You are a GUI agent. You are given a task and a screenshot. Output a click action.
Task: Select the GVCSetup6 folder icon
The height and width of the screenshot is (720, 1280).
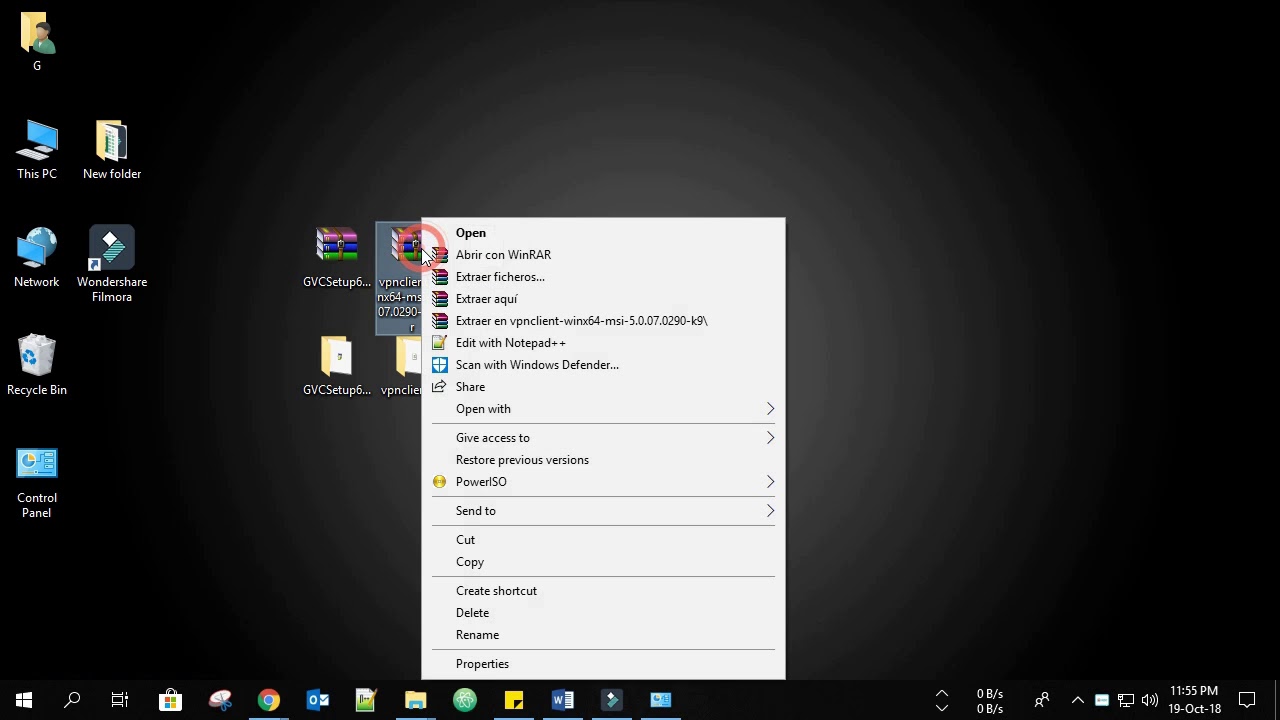click(337, 366)
